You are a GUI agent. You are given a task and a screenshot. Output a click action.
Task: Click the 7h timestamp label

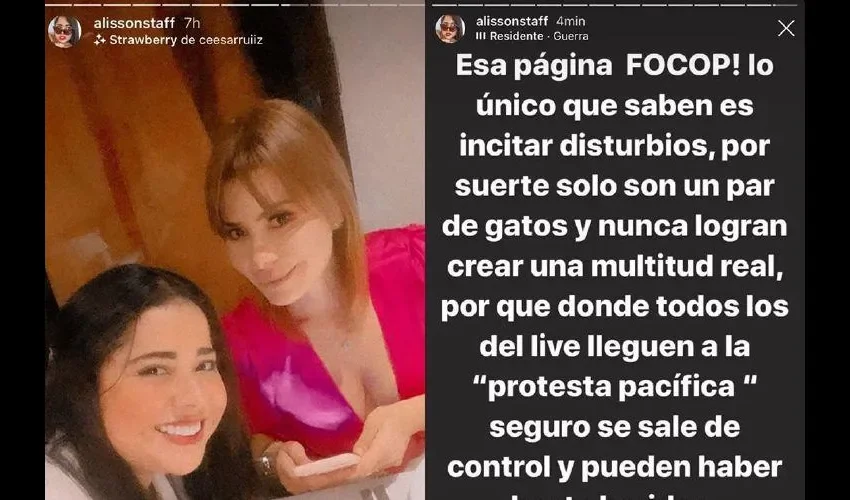(192, 23)
